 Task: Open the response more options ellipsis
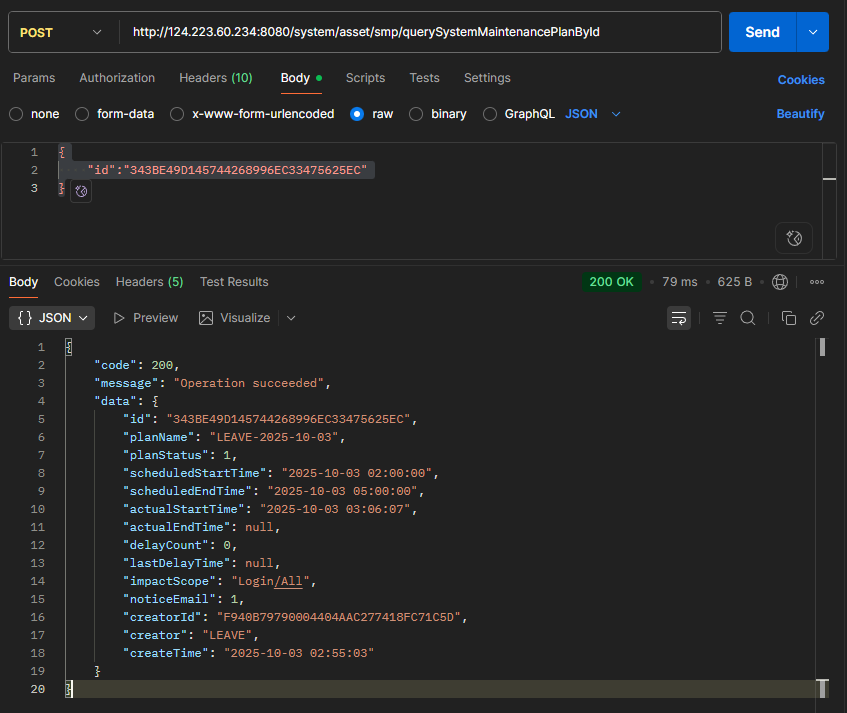[x=816, y=282]
